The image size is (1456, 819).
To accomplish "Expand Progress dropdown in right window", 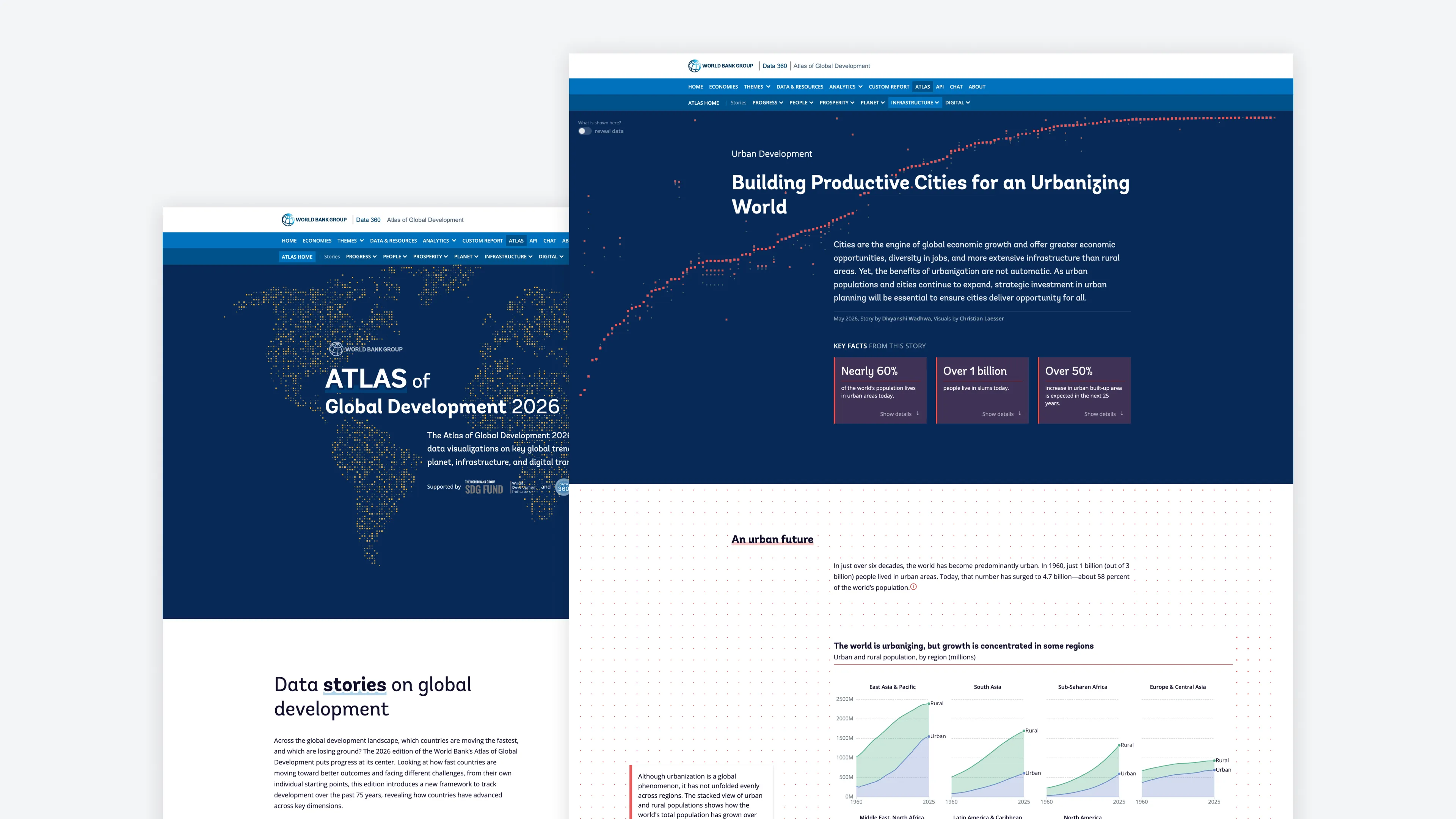I will click(767, 102).
